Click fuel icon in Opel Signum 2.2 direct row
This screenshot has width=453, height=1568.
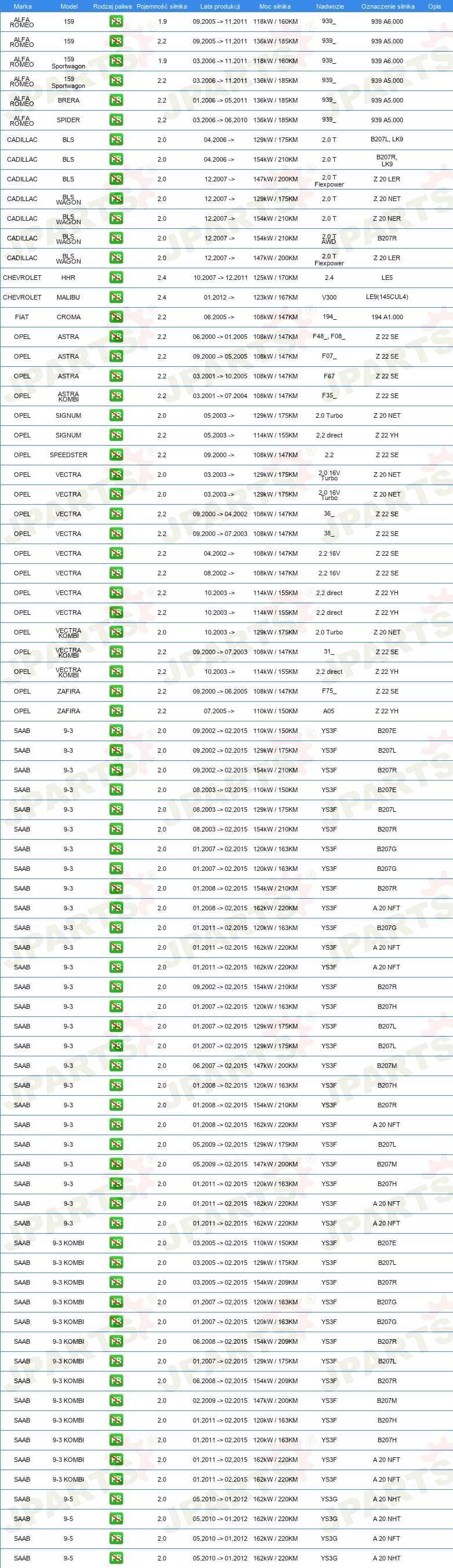(x=116, y=435)
